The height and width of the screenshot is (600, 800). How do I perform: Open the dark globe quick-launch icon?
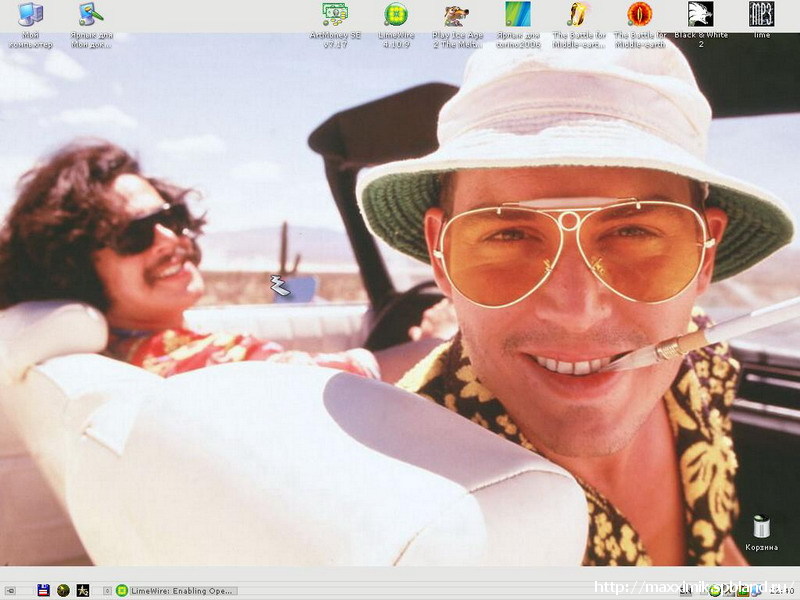[x=63, y=590]
